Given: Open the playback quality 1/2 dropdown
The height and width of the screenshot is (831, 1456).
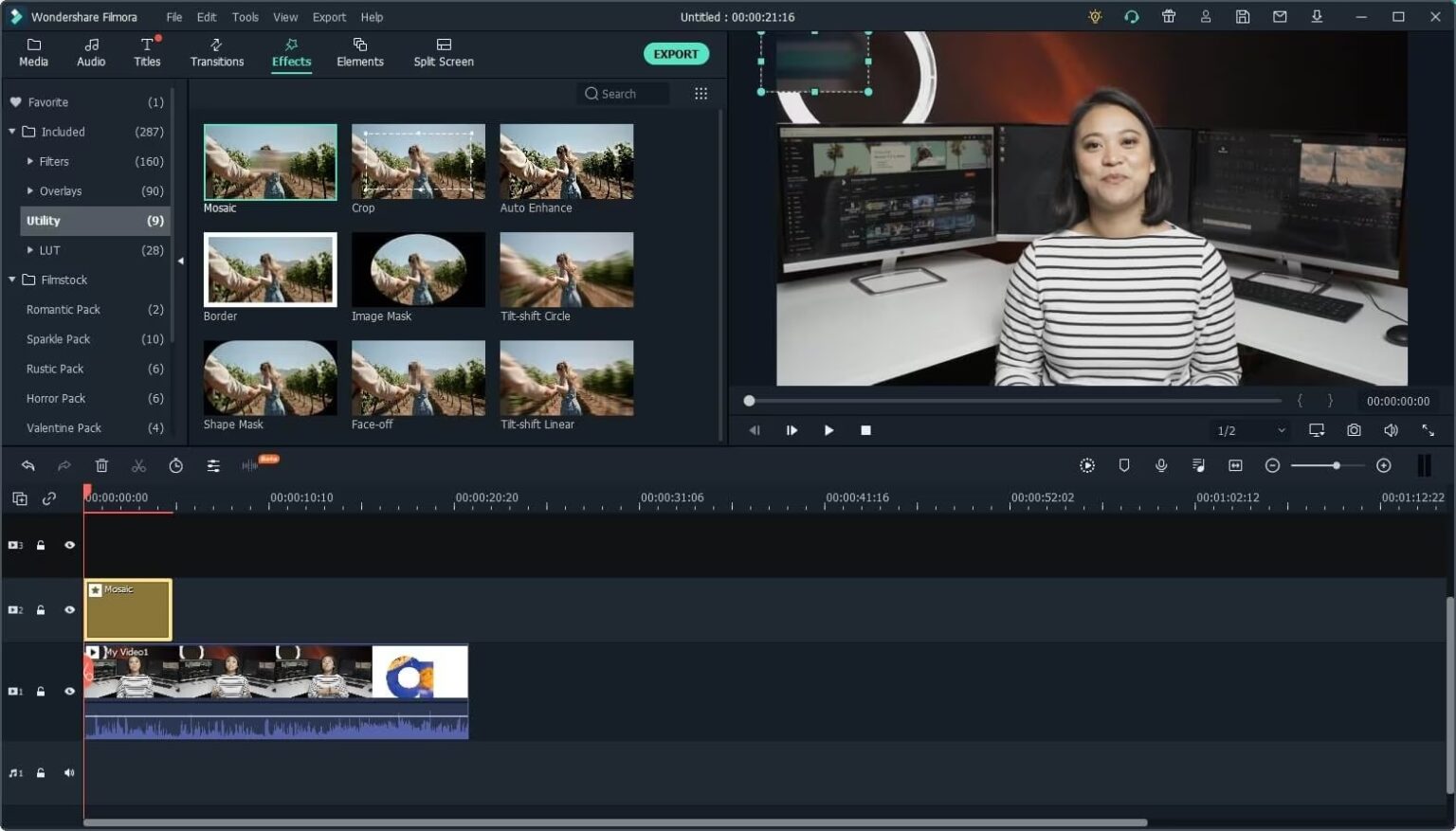Looking at the screenshot, I should click(1248, 430).
